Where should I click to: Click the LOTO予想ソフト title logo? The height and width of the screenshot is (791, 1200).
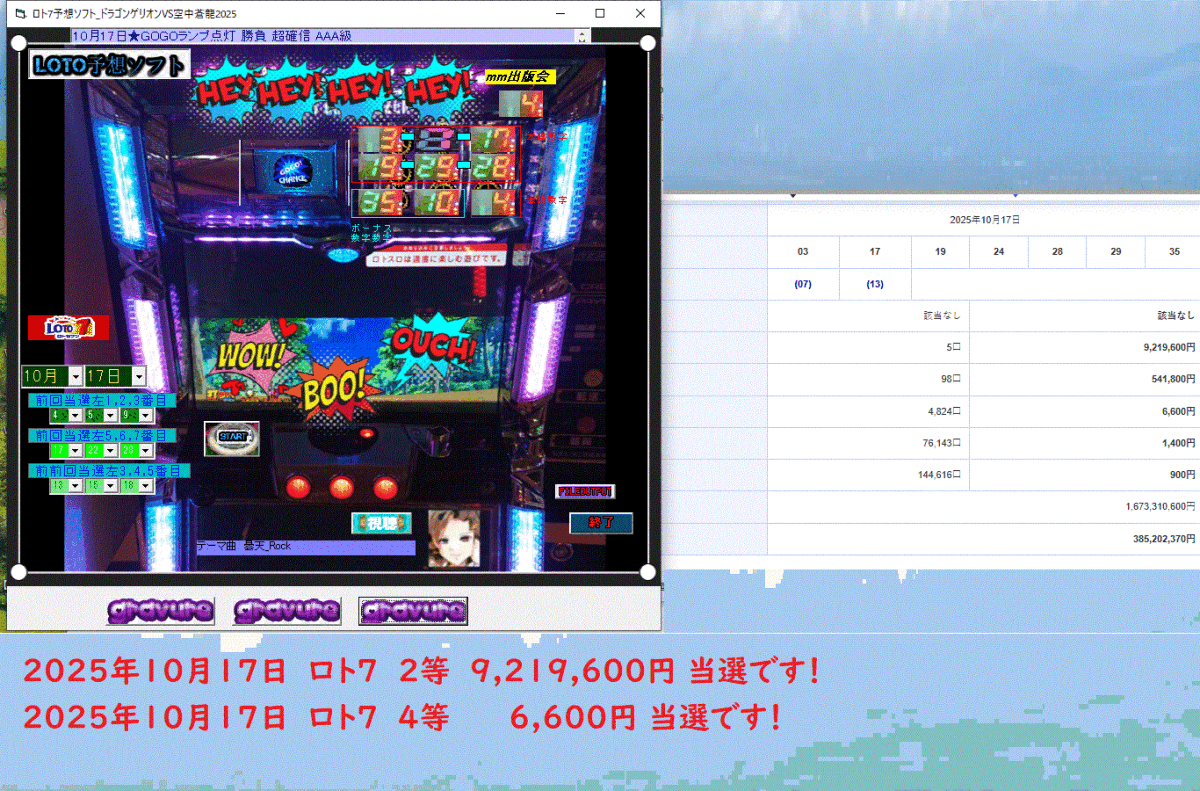click(x=108, y=66)
